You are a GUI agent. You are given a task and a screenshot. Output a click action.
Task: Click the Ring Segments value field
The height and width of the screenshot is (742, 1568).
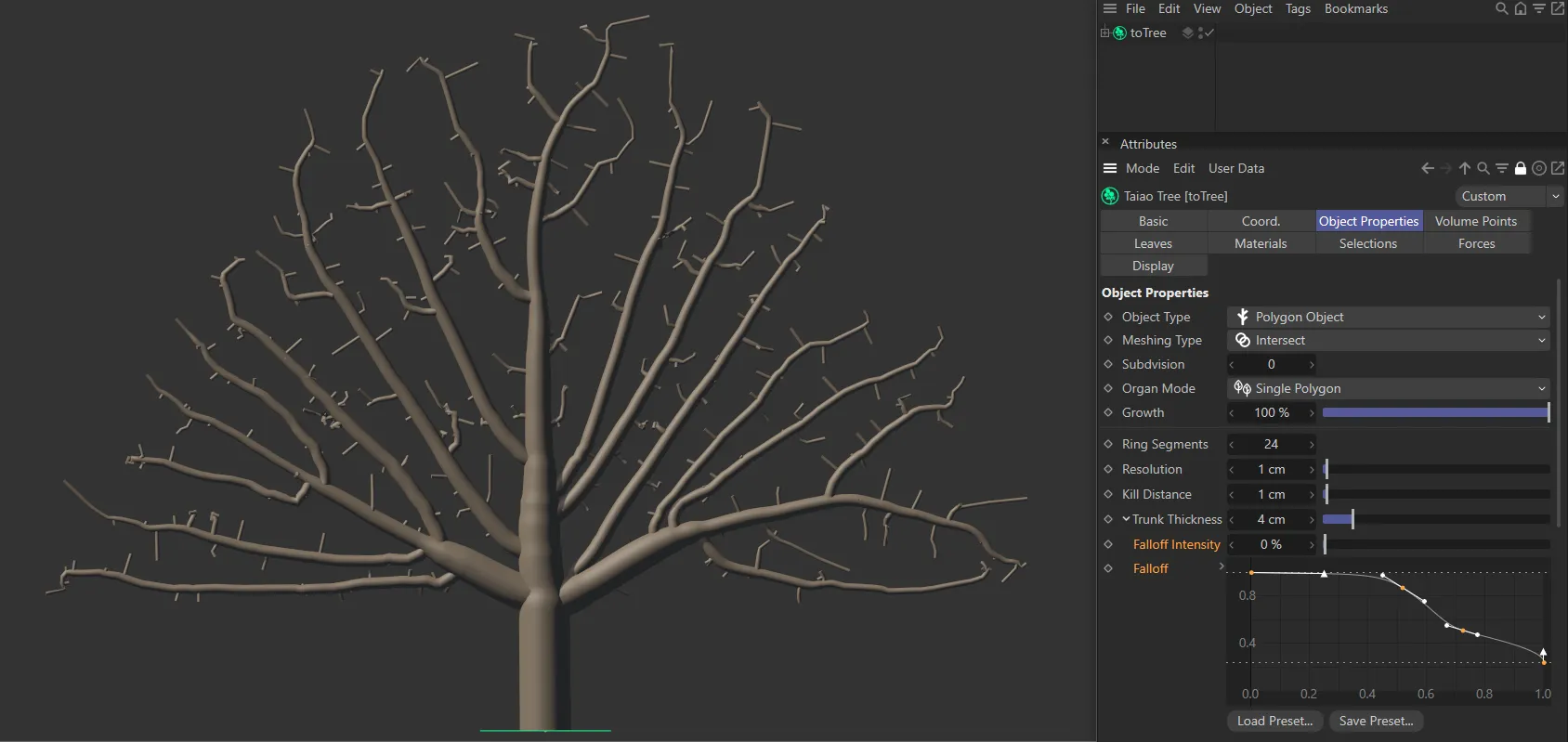point(1271,444)
